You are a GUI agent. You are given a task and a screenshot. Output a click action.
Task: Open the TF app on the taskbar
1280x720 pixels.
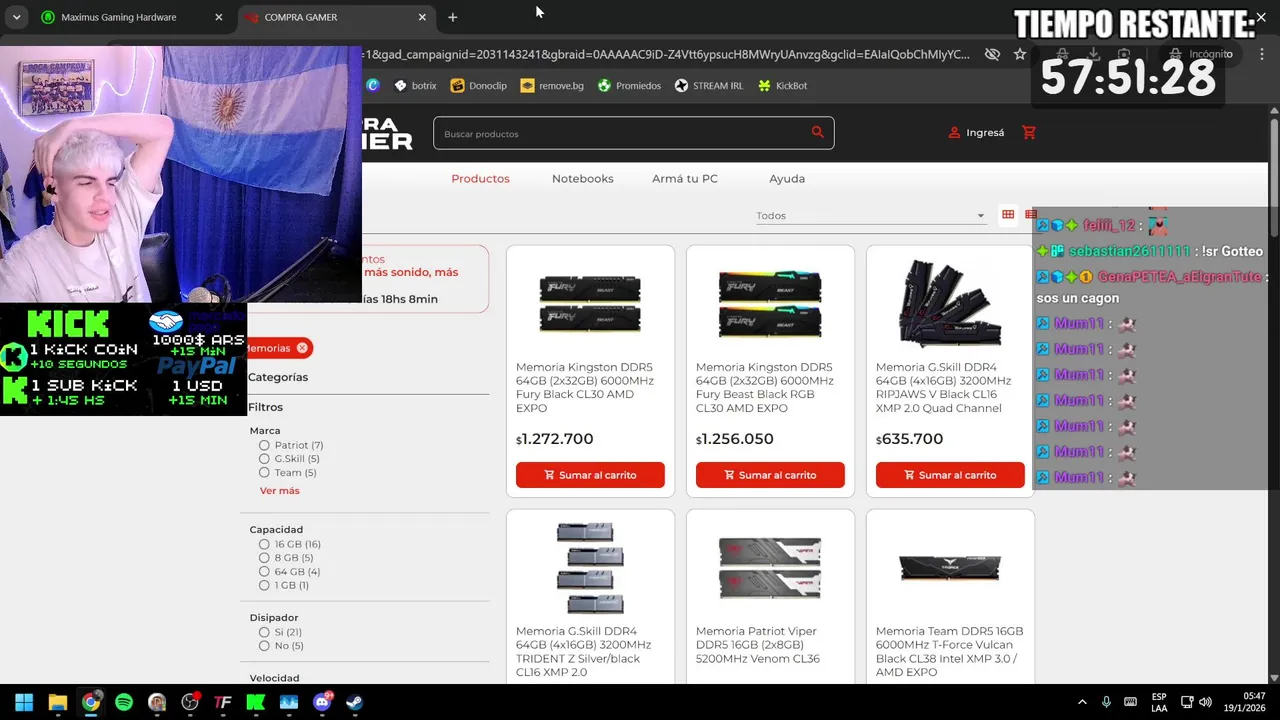(x=223, y=702)
